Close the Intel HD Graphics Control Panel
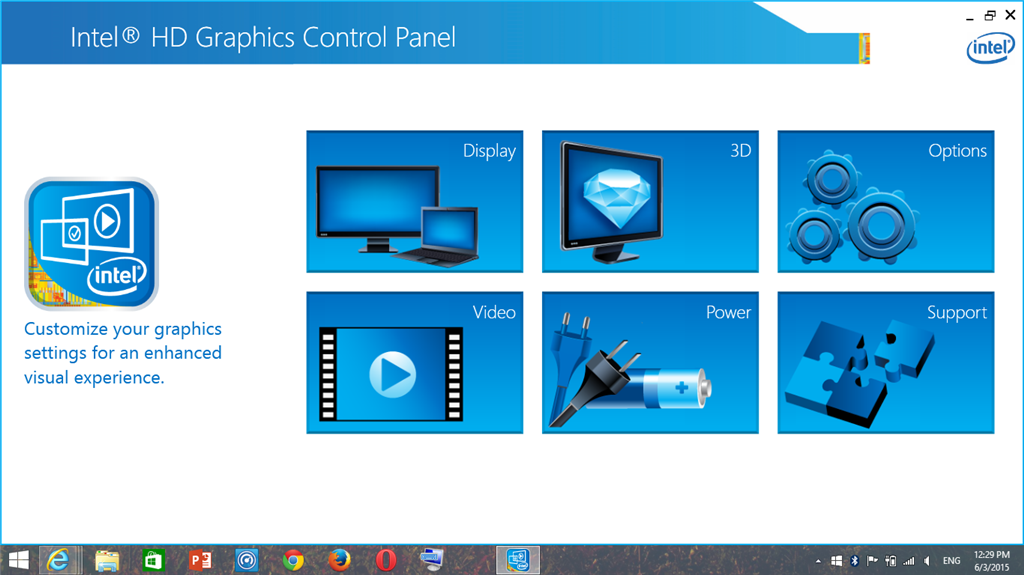This screenshot has height=575, width=1024. 1010,15
